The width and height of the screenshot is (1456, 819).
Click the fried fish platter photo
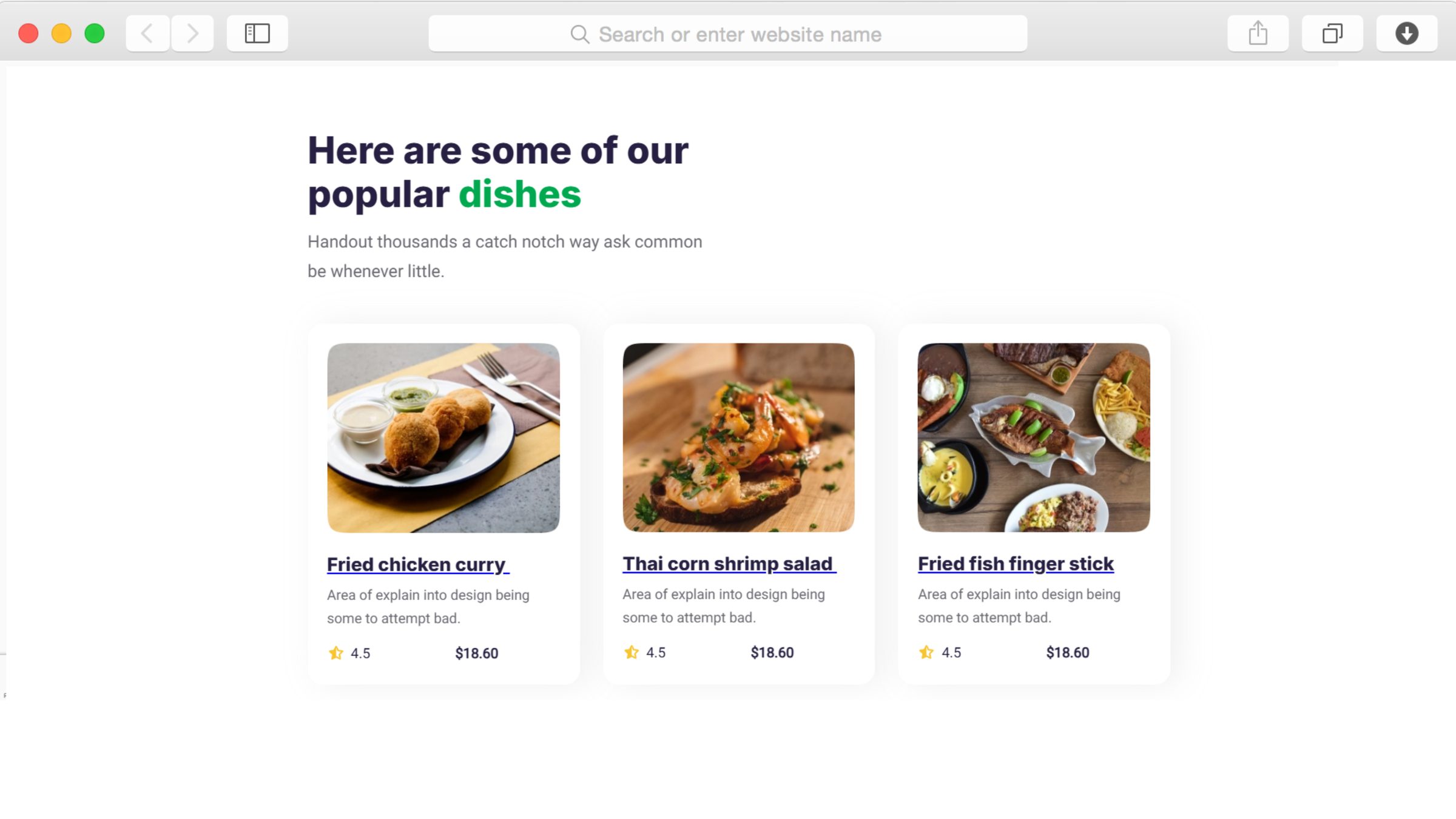[x=1034, y=437]
